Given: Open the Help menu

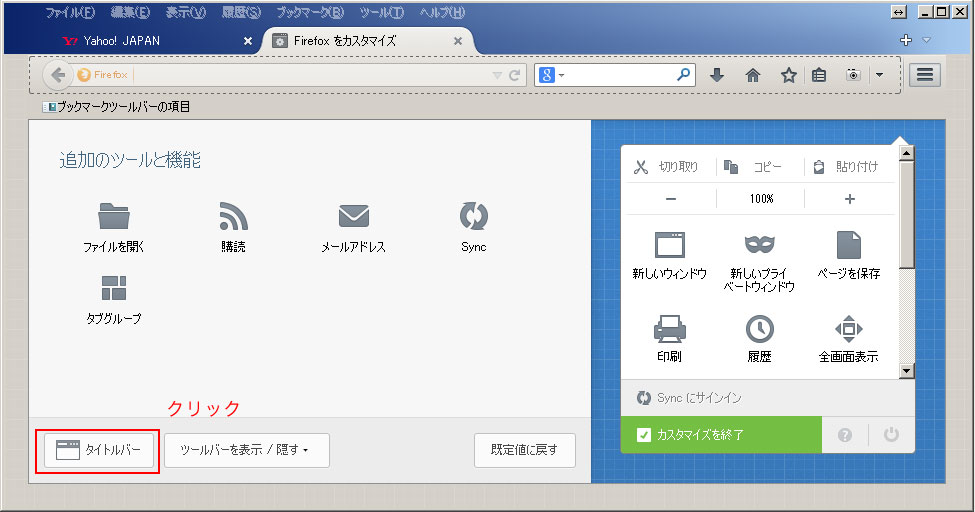Looking at the screenshot, I should coord(442,12).
